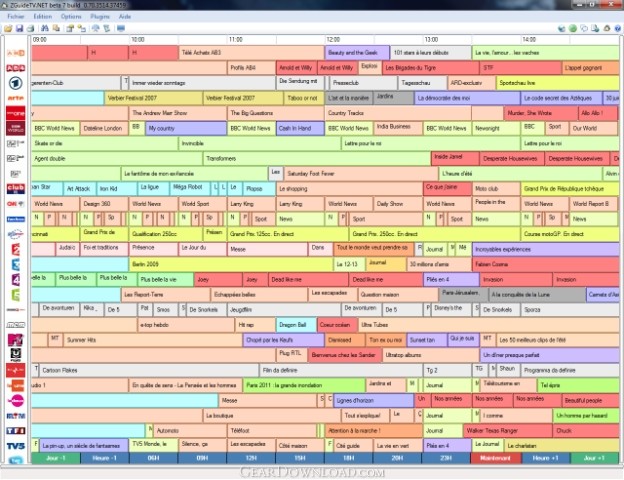Image resolution: width=624 pixels, height=480 pixels.
Task: Select the France 4 channel logo
Action: pos(16,280)
